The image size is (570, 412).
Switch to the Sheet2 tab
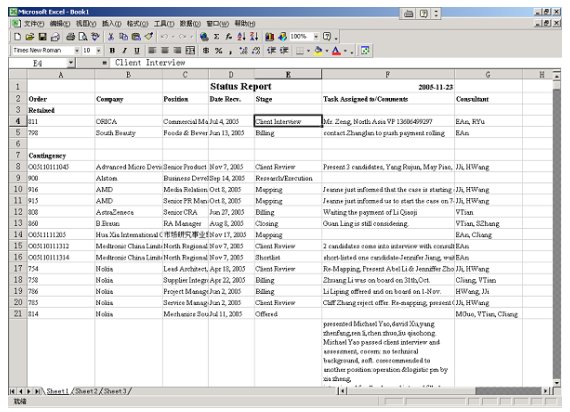(87, 392)
